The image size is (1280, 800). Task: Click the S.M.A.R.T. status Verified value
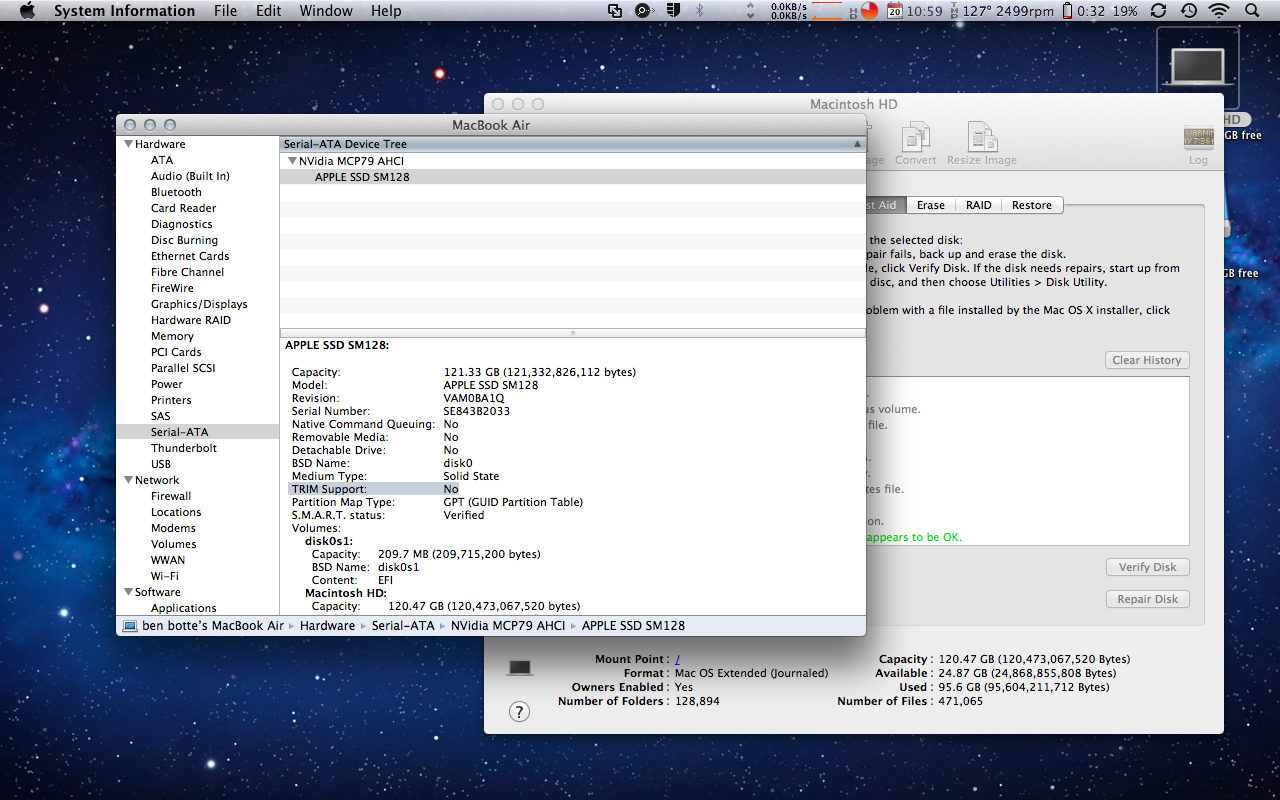[x=464, y=515]
